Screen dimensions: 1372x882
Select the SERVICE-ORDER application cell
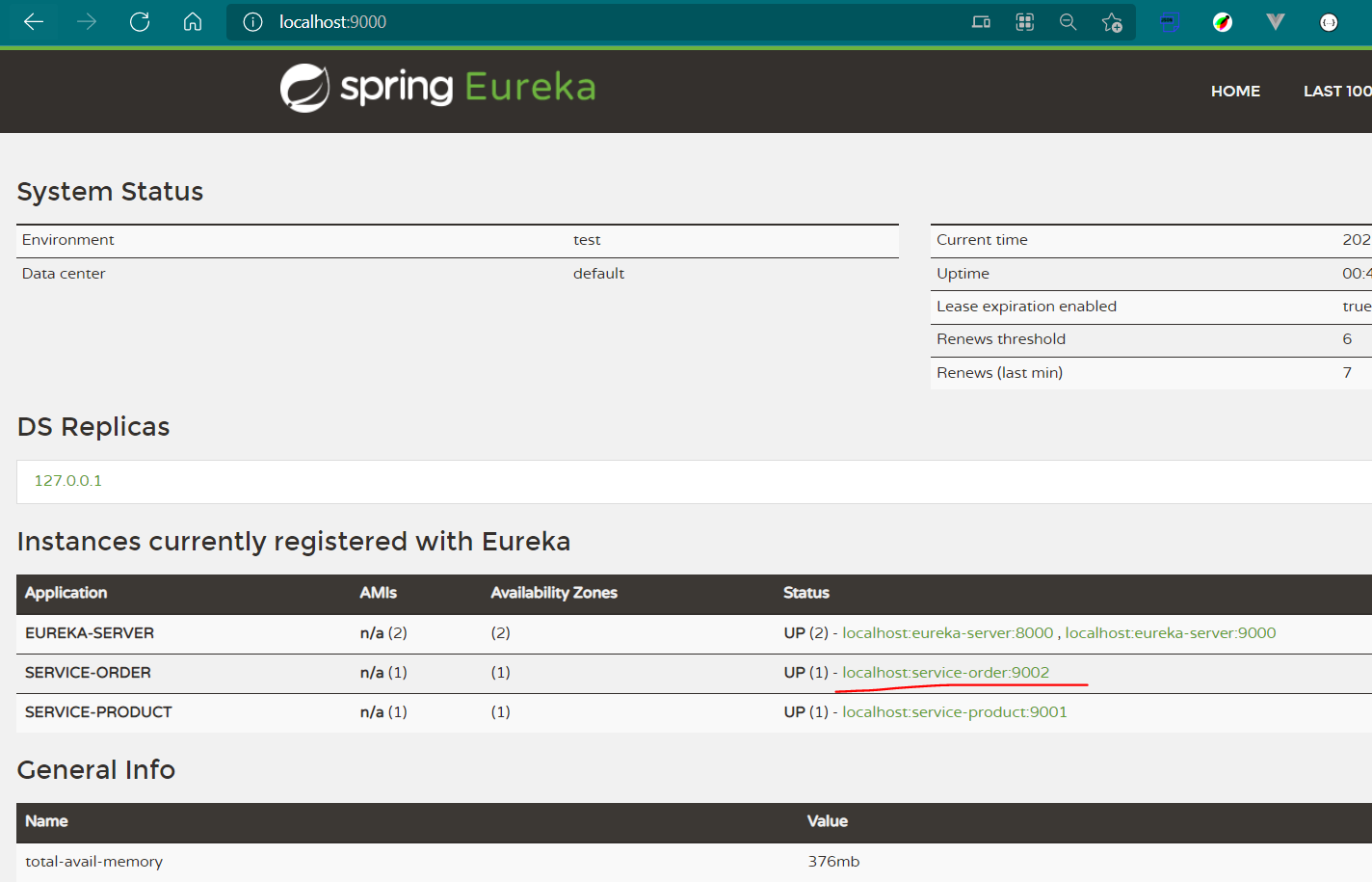(x=88, y=672)
